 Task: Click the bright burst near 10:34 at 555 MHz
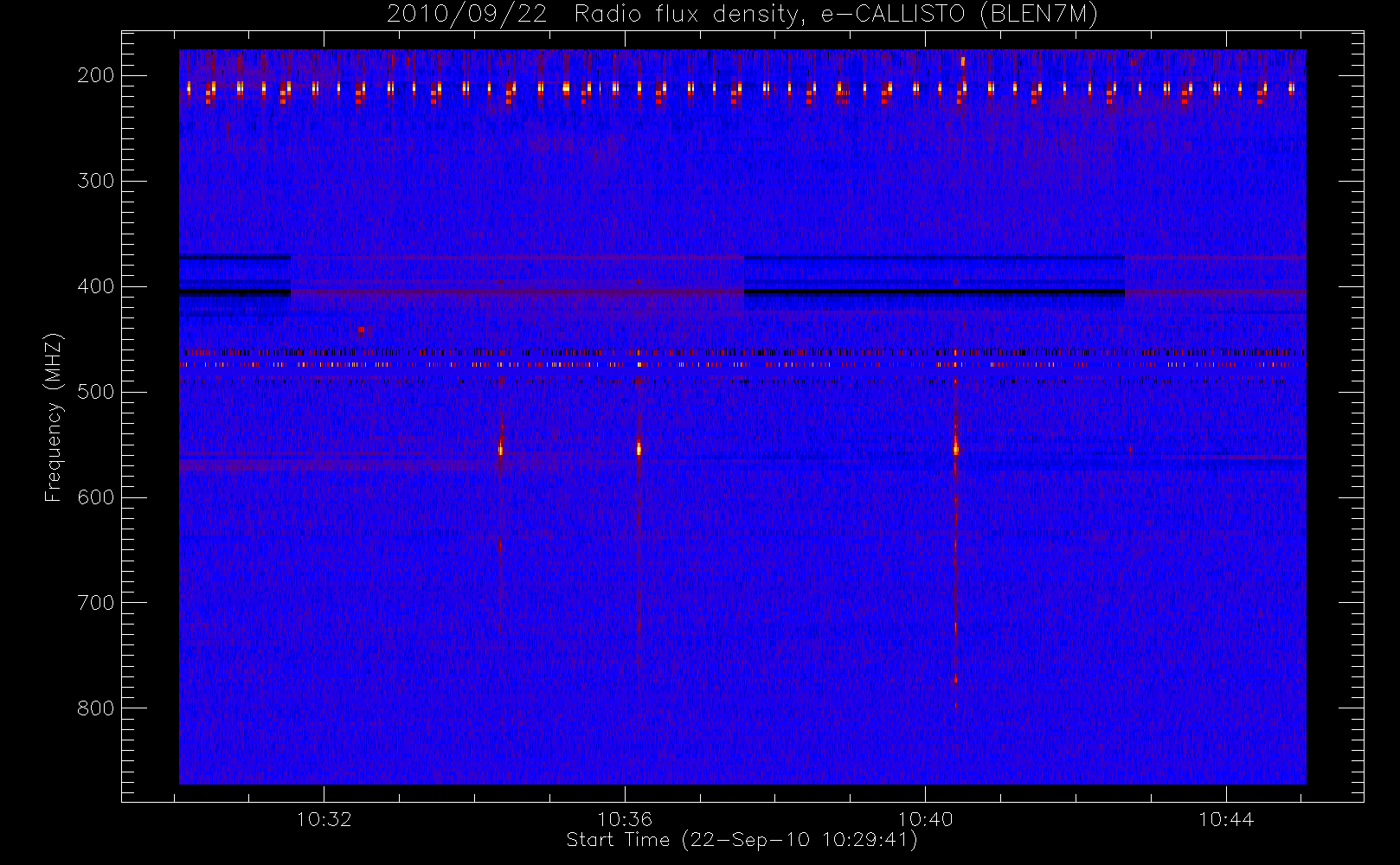click(500, 448)
